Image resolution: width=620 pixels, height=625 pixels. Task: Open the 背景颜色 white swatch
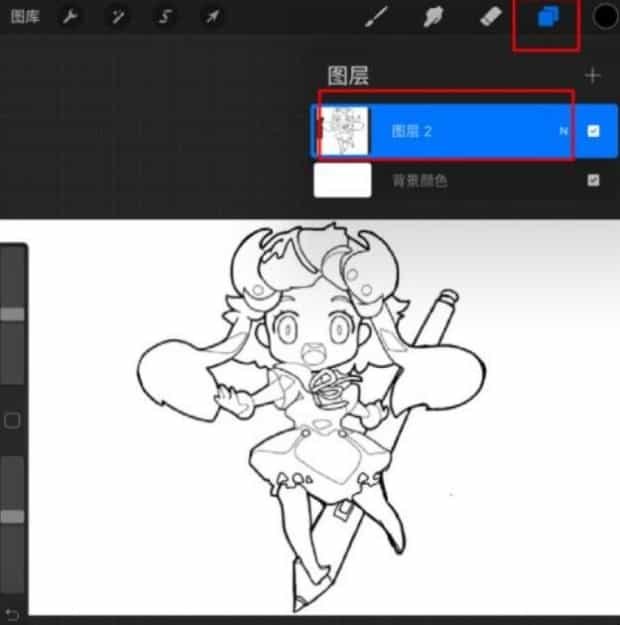coord(342,181)
